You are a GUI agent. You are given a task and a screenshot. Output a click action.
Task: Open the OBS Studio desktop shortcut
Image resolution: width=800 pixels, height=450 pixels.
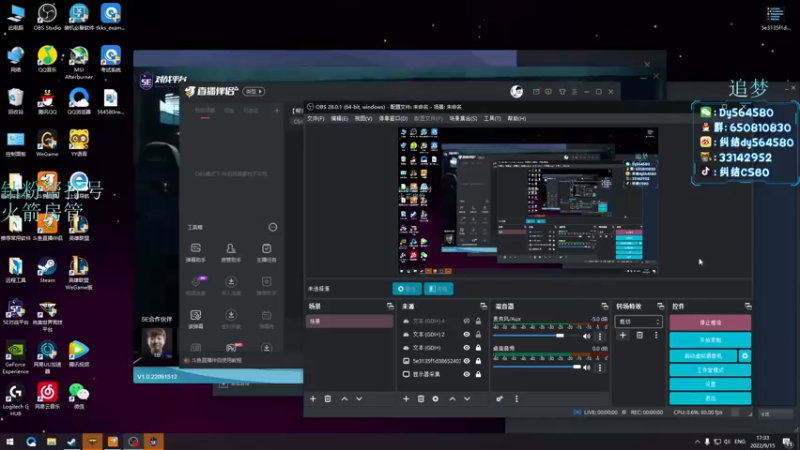(x=47, y=17)
